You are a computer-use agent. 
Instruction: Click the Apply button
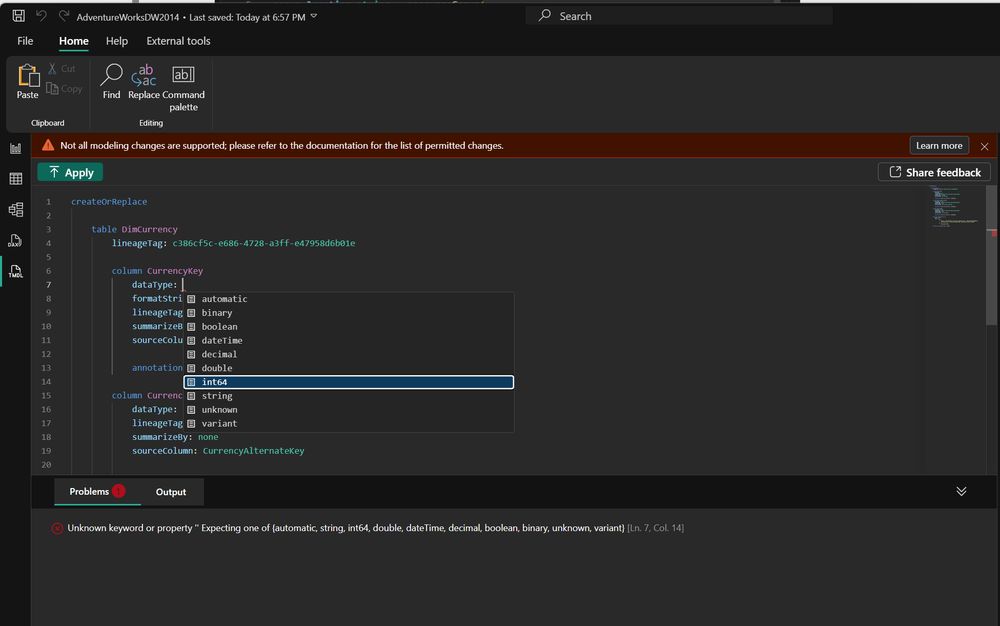coord(70,172)
